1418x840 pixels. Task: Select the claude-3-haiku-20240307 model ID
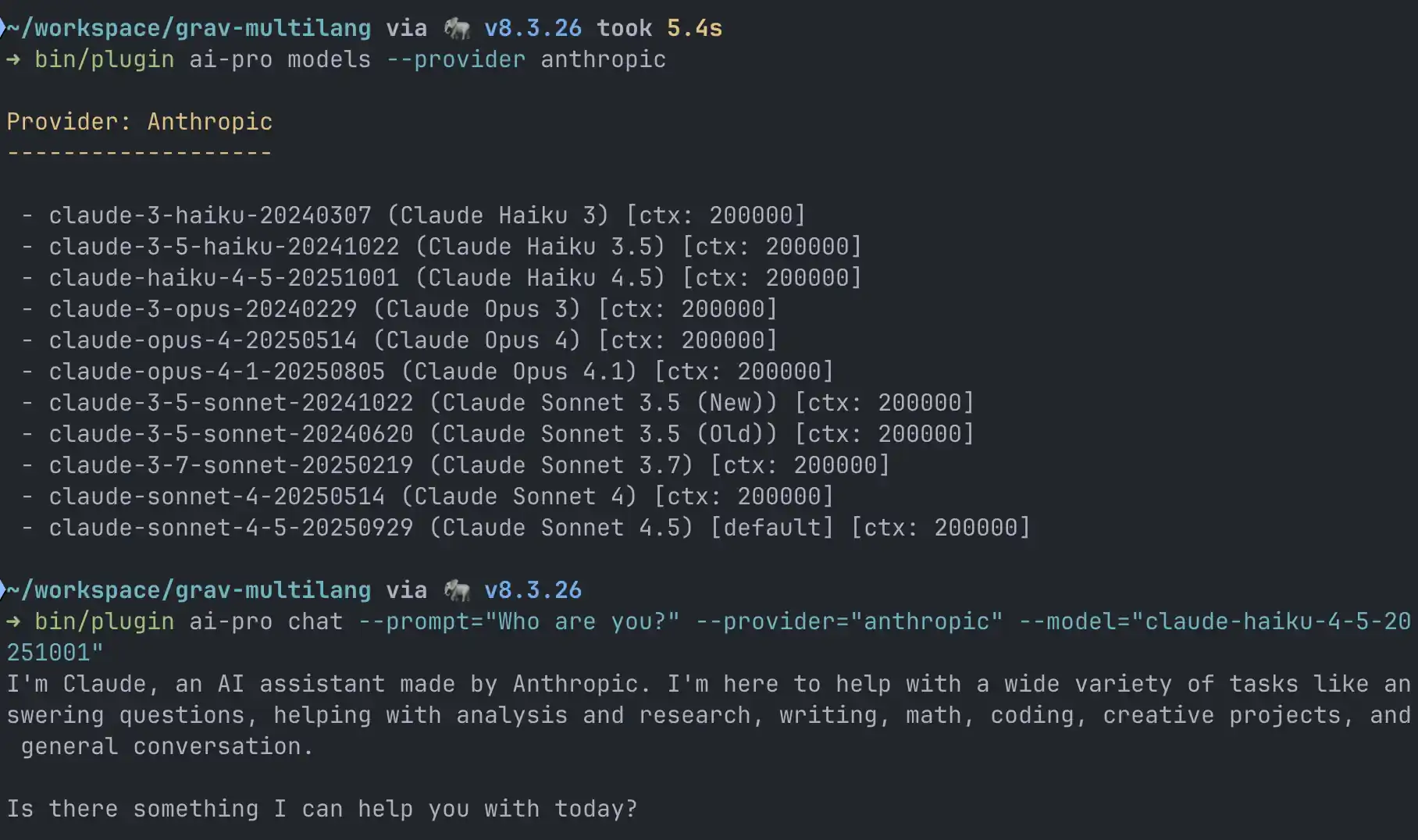point(210,215)
